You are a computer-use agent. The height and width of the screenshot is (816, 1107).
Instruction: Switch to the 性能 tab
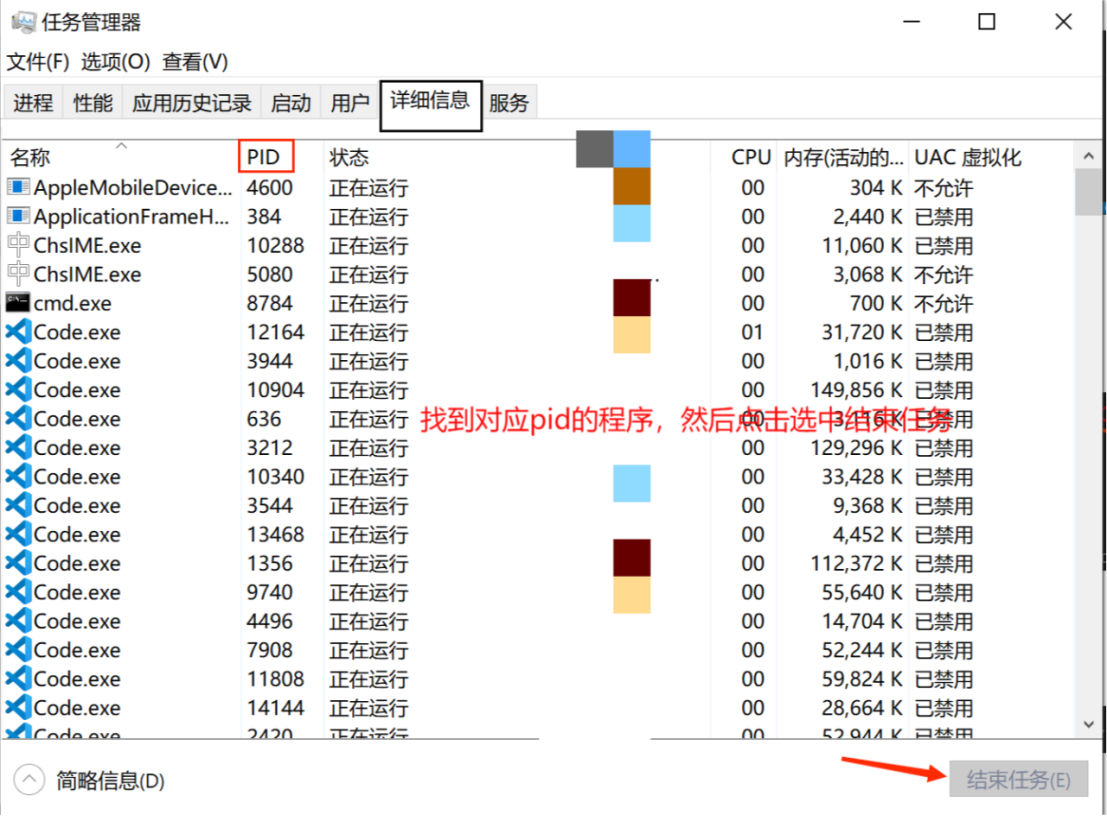click(92, 103)
